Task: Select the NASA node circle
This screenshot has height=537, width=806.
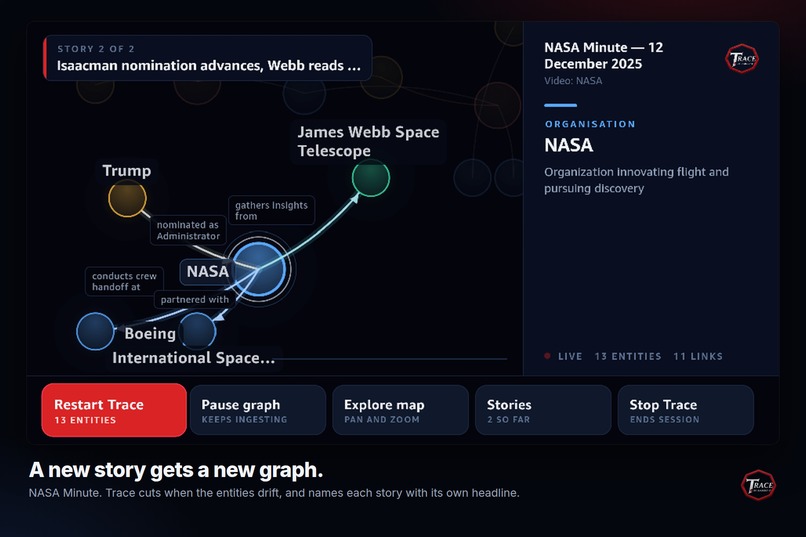Action: click(259, 269)
